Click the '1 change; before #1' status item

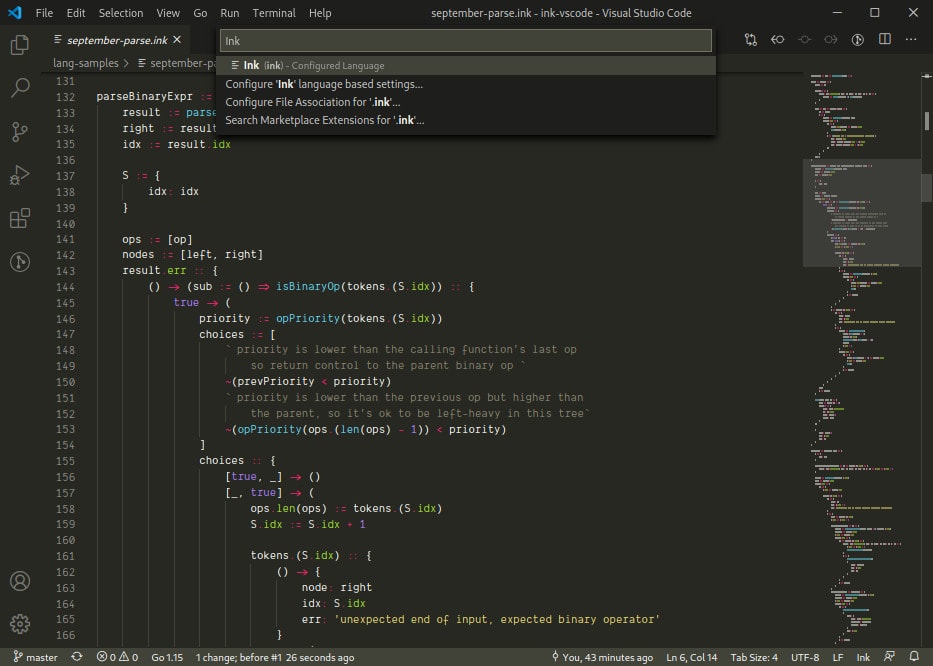pos(275,657)
